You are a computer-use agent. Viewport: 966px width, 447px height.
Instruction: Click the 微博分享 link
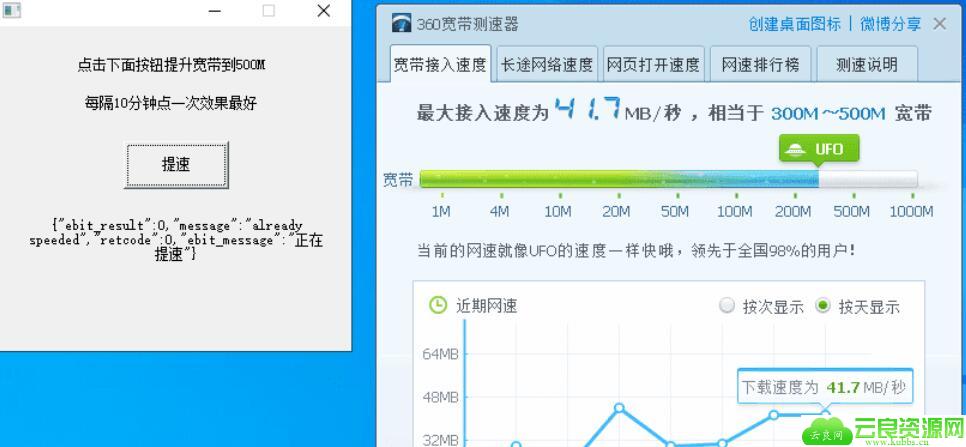888,24
